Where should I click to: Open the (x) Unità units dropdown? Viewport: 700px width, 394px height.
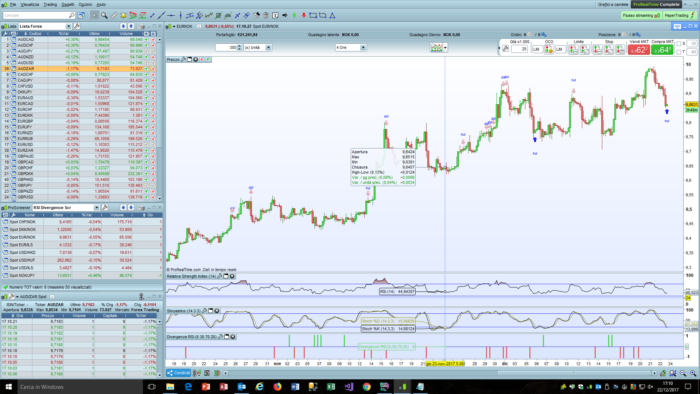click(x=268, y=47)
